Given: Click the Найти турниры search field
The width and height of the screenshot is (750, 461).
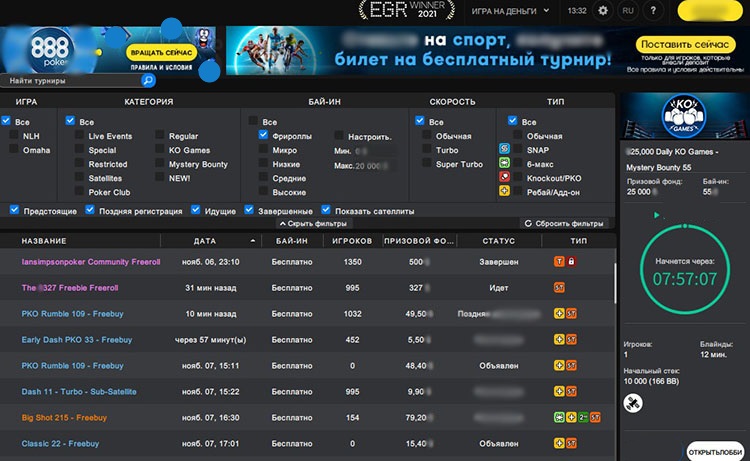Looking at the screenshot, I should click(x=74, y=80).
